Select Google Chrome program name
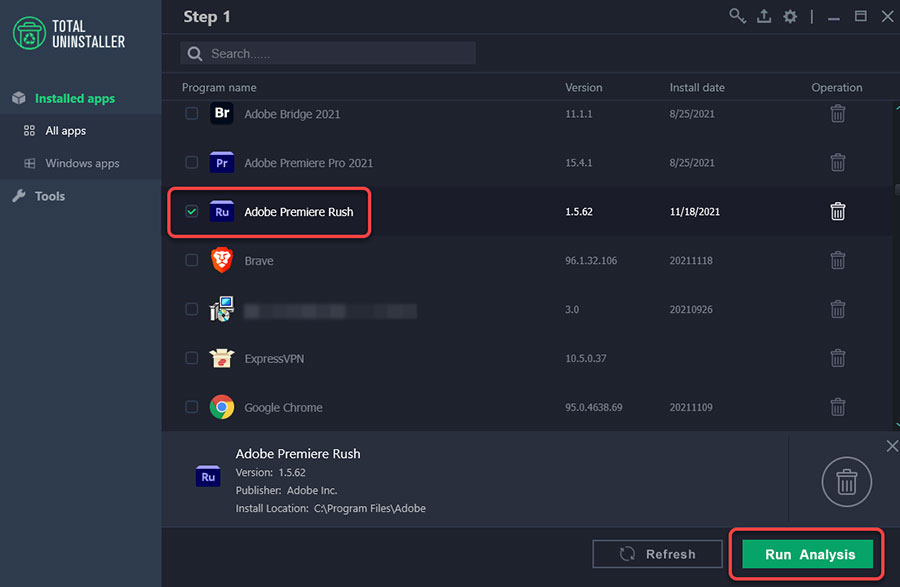 [x=283, y=407]
